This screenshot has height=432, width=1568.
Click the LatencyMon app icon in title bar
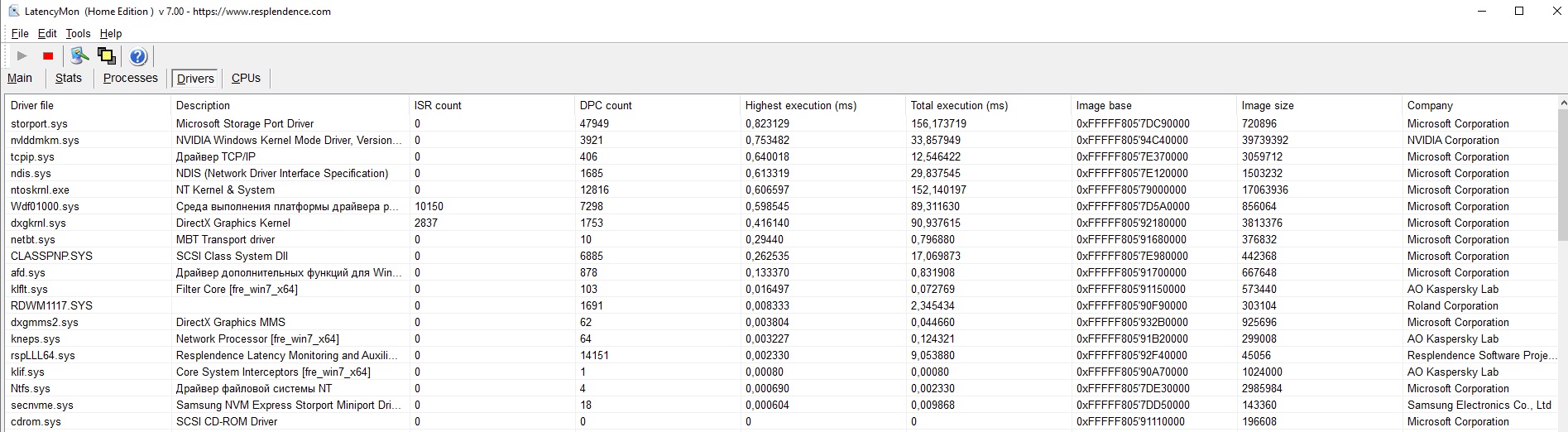[13, 12]
